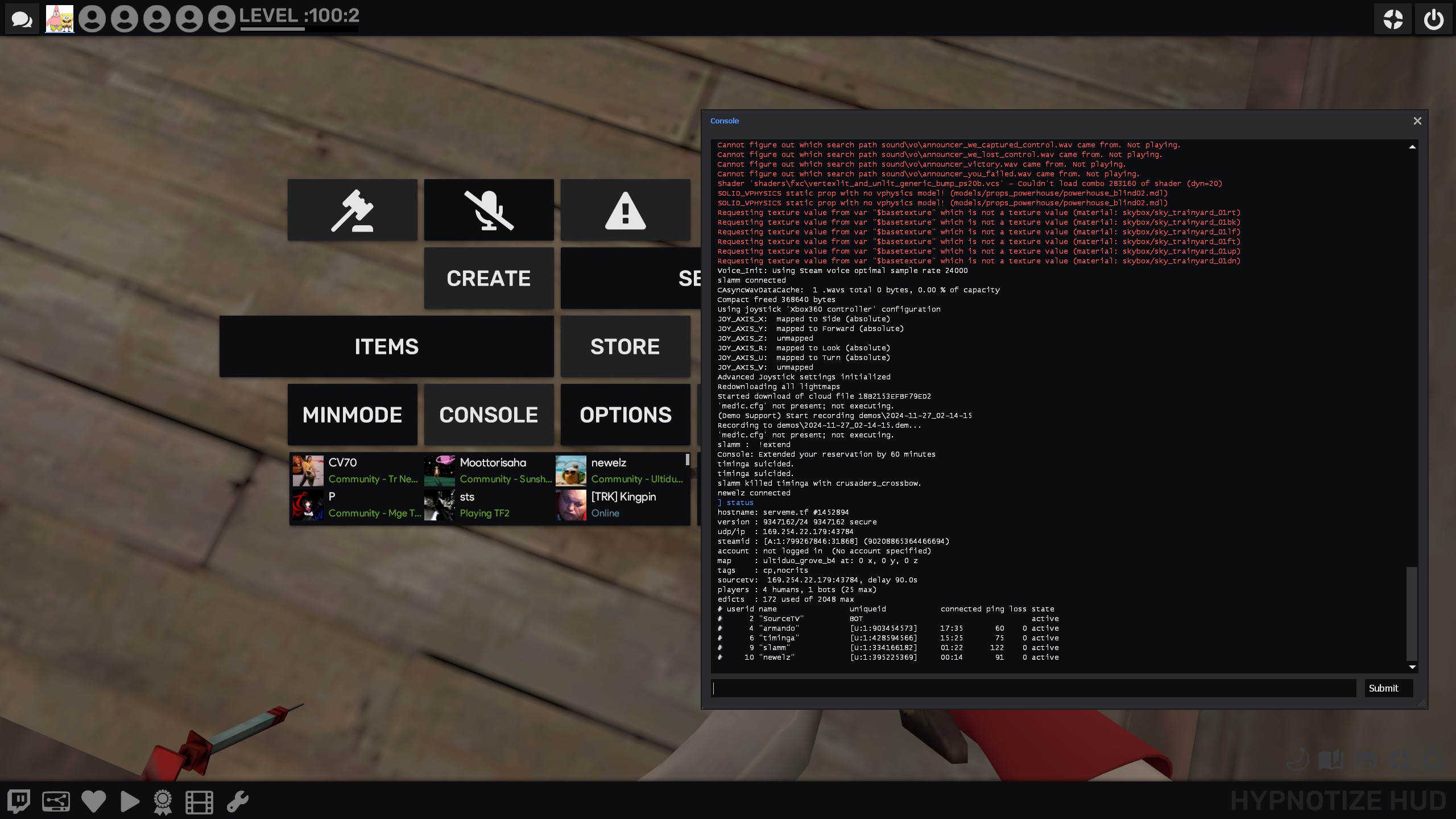
Task: Click the warning triangle report button
Action: 625,210
